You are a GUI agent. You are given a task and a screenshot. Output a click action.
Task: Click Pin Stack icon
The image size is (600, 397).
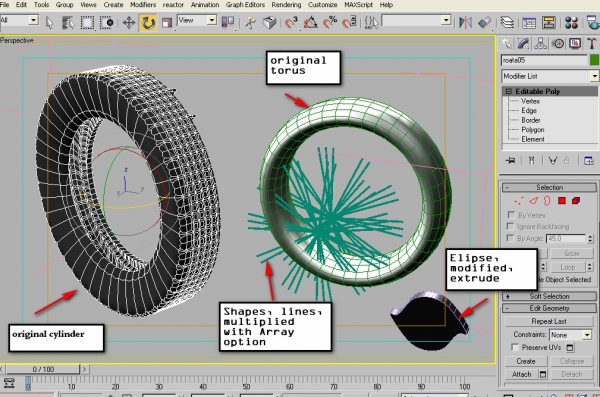[510, 160]
